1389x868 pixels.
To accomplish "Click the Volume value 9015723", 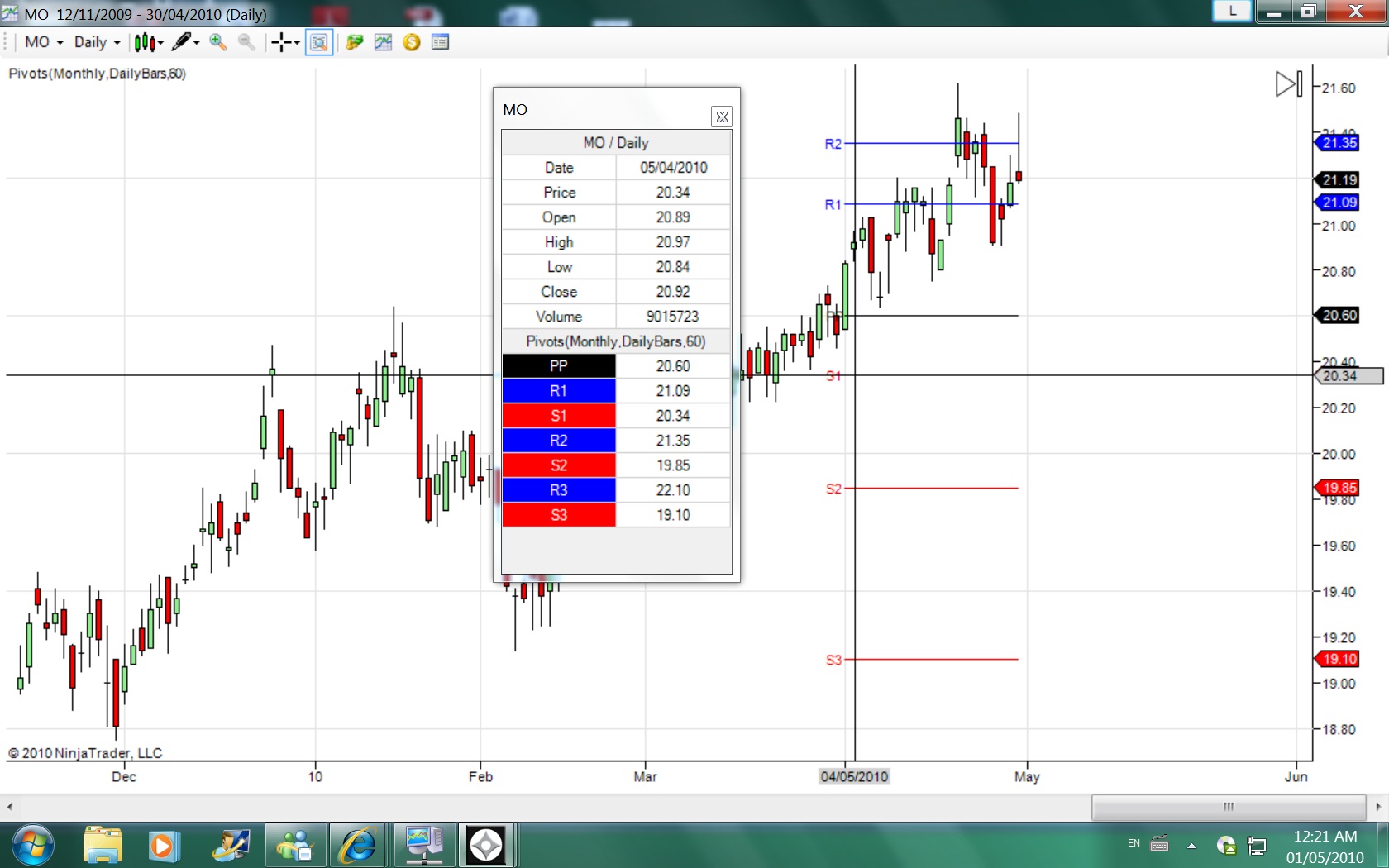I will click(x=673, y=317).
